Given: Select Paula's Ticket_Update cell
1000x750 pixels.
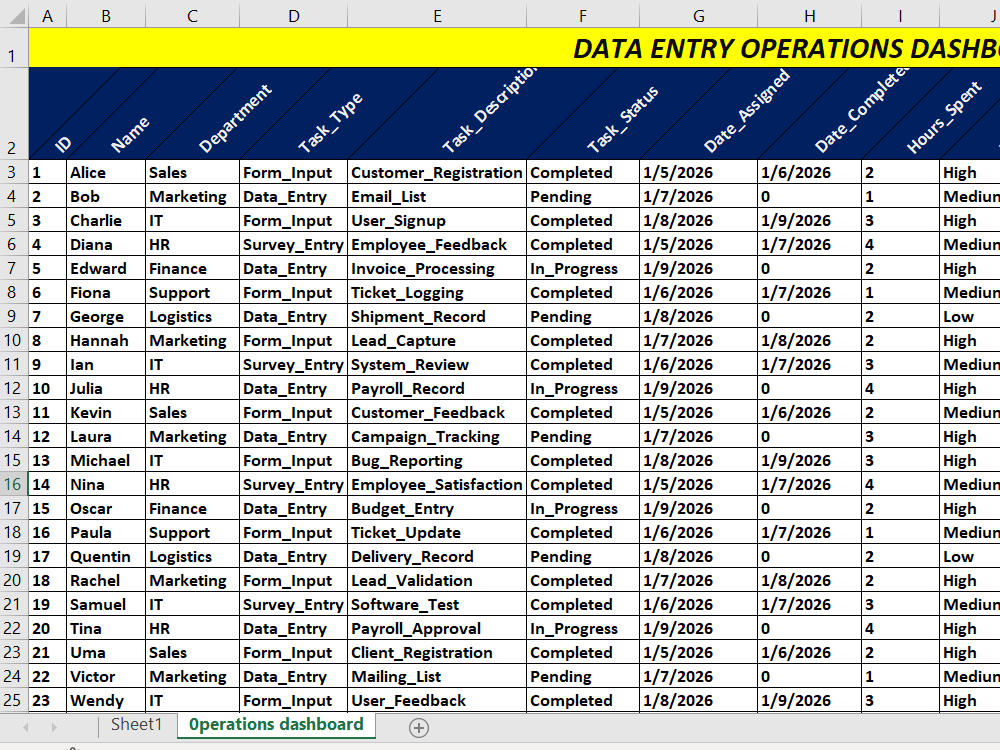Looking at the screenshot, I should point(437,533).
